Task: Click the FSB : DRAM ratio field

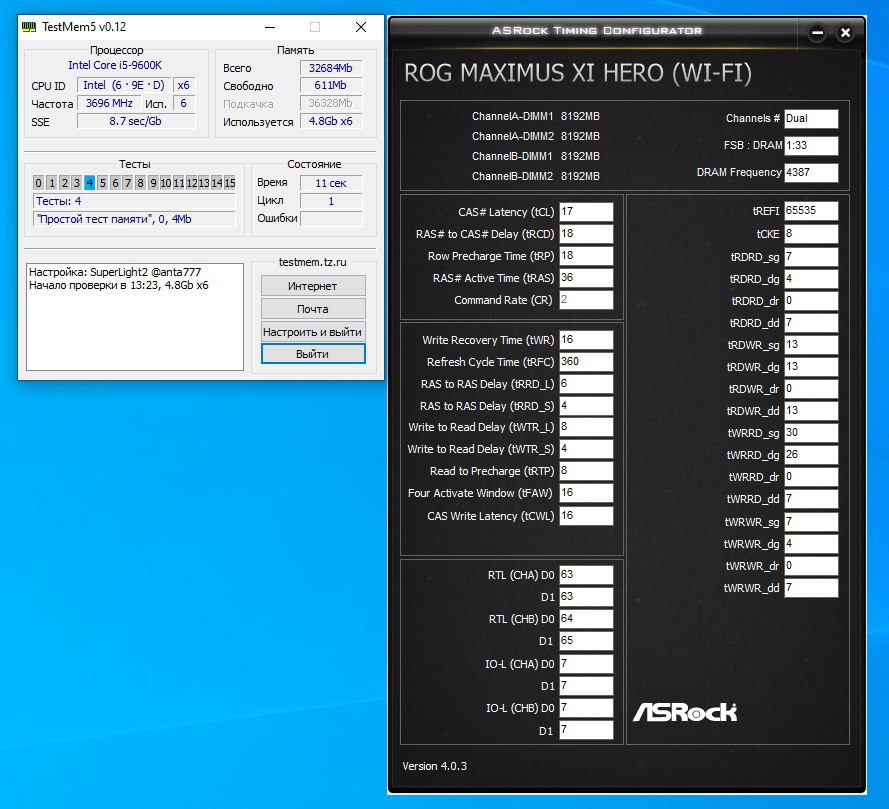Action: tap(811, 145)
